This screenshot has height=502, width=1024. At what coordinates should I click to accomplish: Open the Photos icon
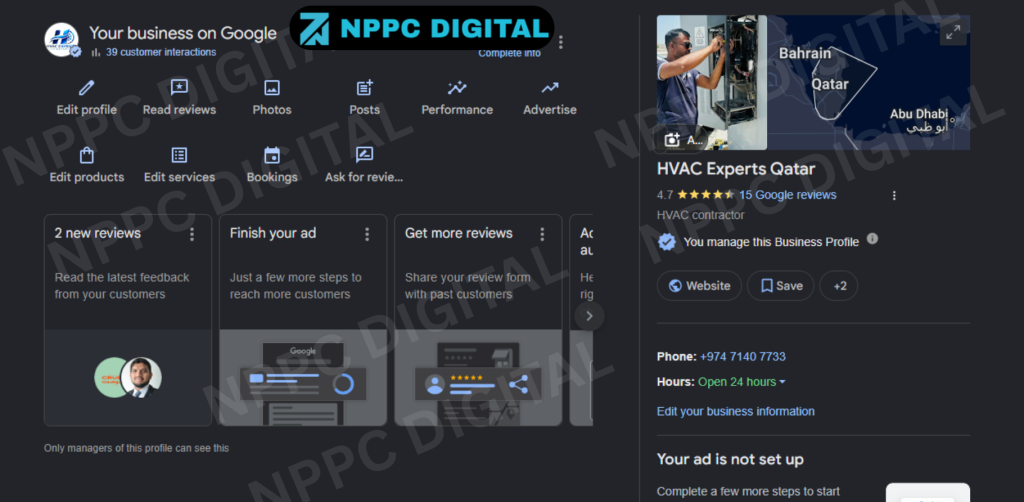coord(272,87)
